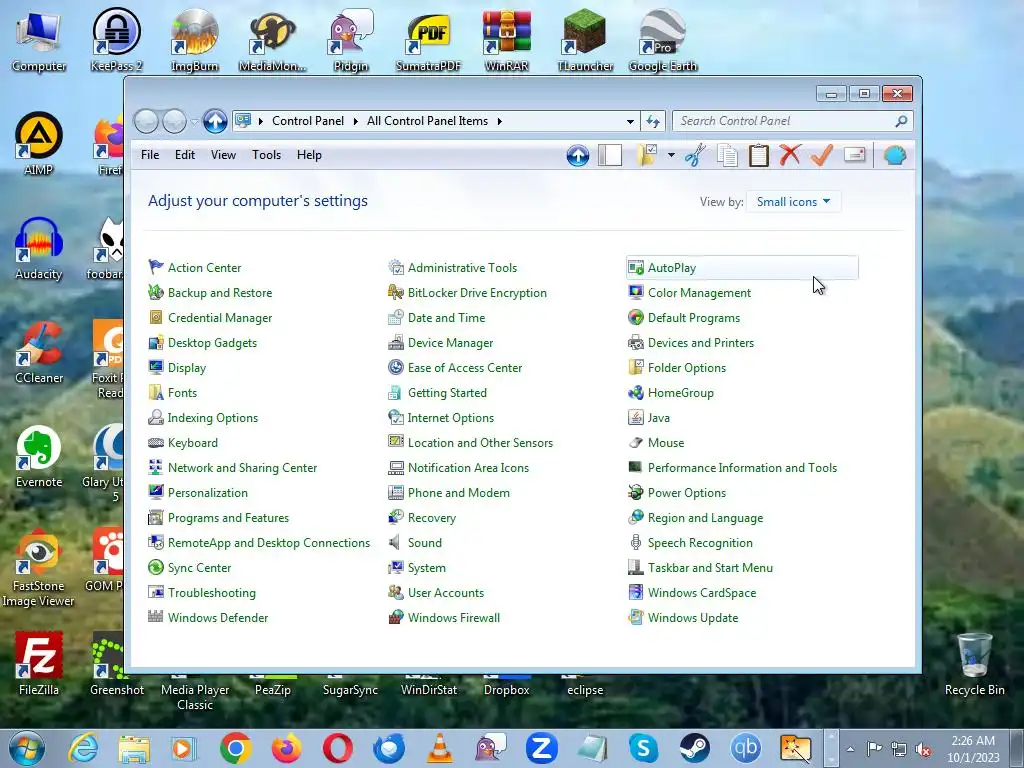The image size is (1024, 768).
Task: Click the Sync Center green icon
Action: pyautogui.click(x=155, y=568)
